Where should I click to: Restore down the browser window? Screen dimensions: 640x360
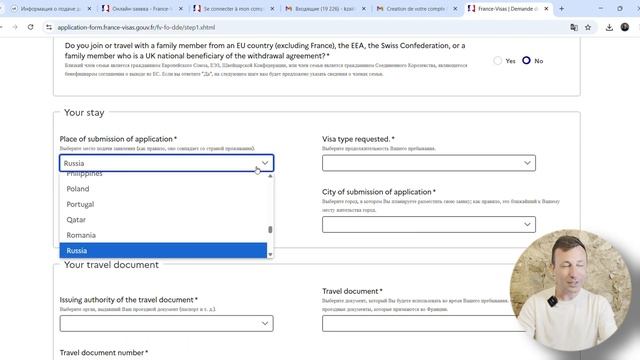click(x=620, y=9)
